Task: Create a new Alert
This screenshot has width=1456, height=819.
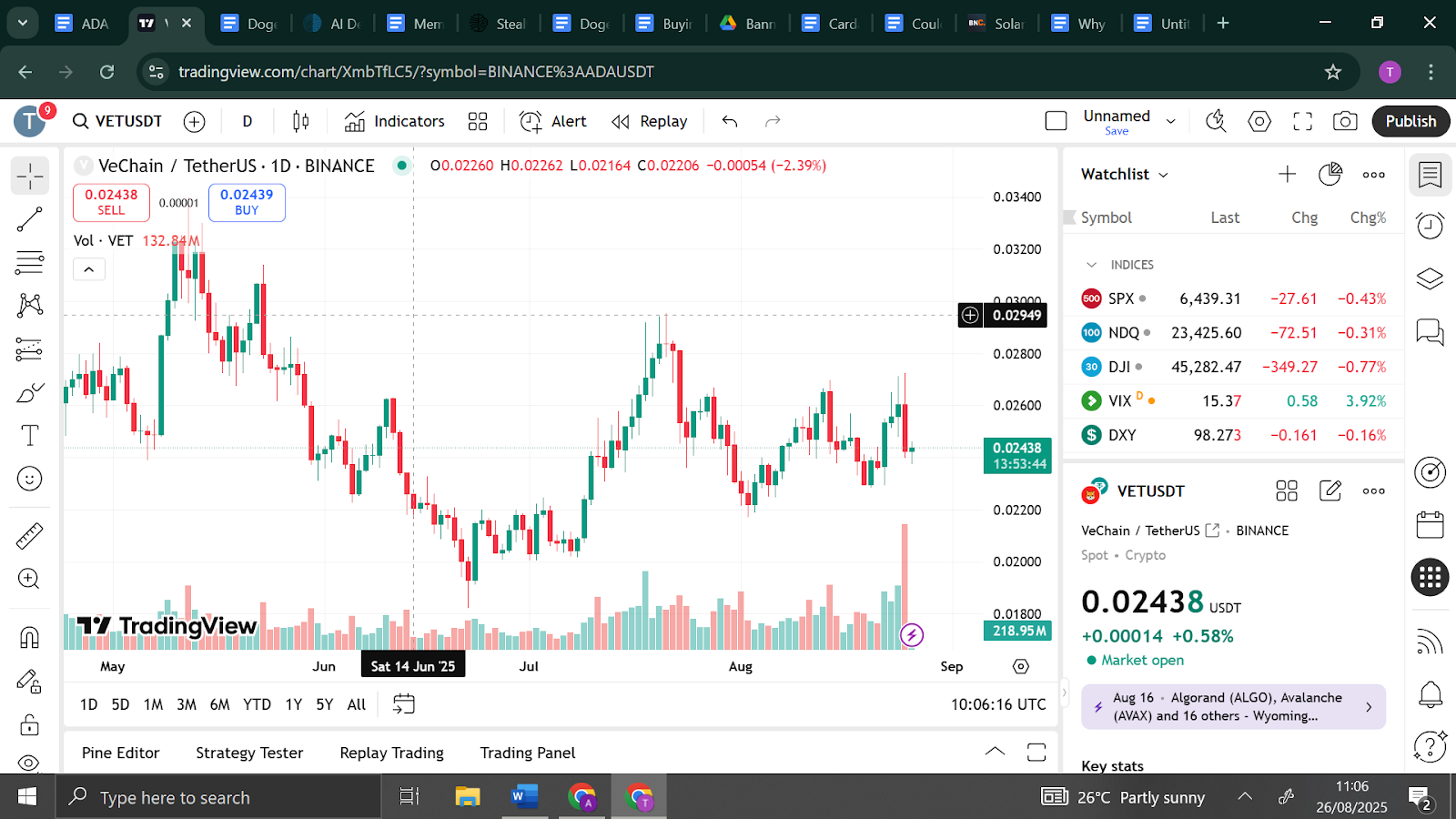Action: point(553,121)
